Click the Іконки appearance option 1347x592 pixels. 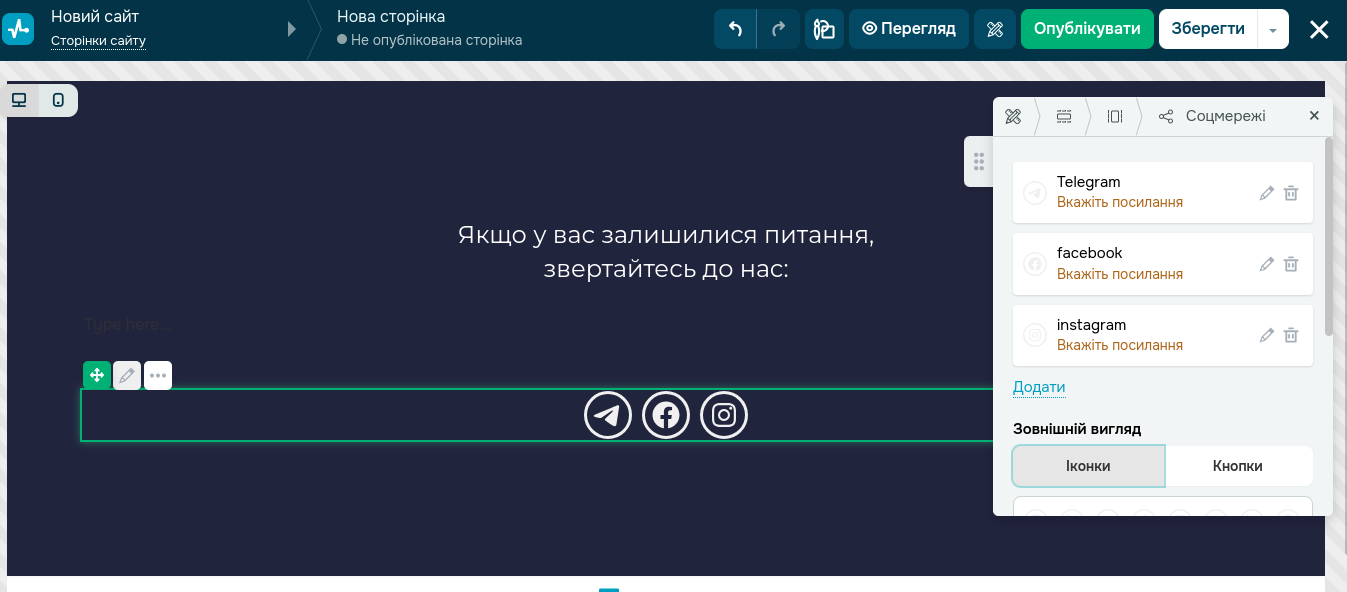pyautogui.click(x=1088, y=465)
